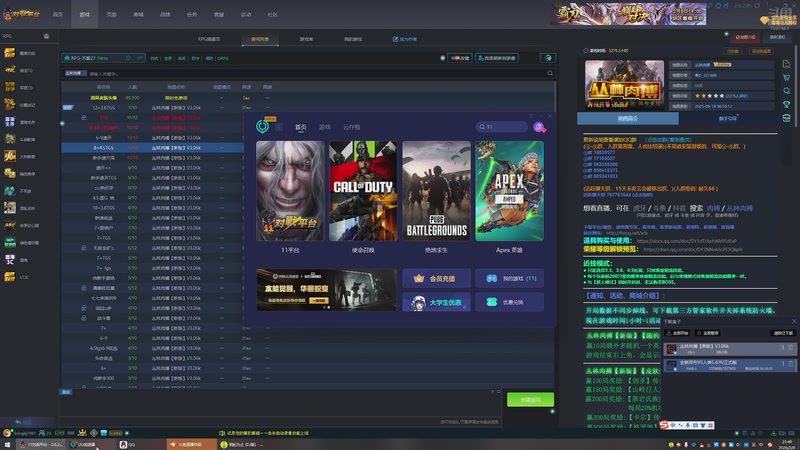Click the round teal logo in the accelerator popup
Image resolution: width=800 pixels, height=450 pixels.
(262, 126)
